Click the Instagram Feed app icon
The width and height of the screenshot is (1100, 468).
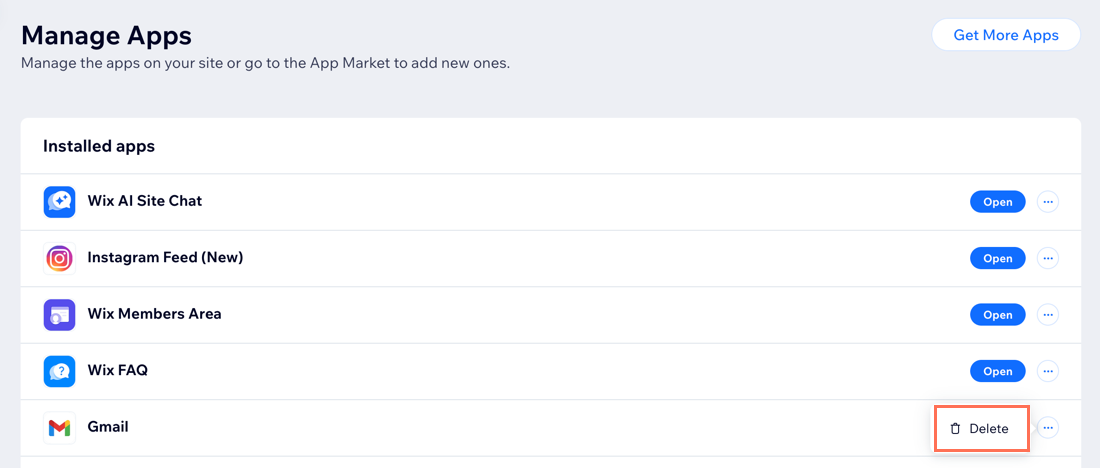pos(59,258)
